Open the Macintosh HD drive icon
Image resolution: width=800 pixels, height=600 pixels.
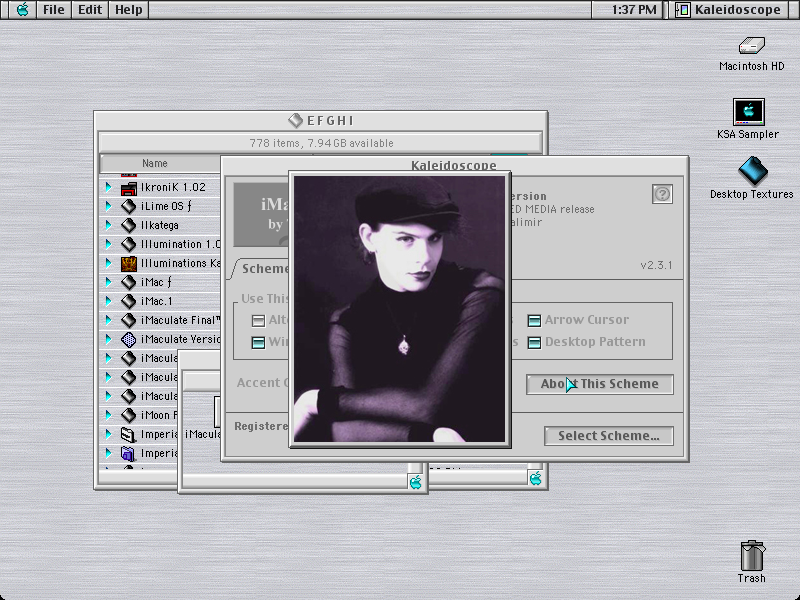point(752,46)
